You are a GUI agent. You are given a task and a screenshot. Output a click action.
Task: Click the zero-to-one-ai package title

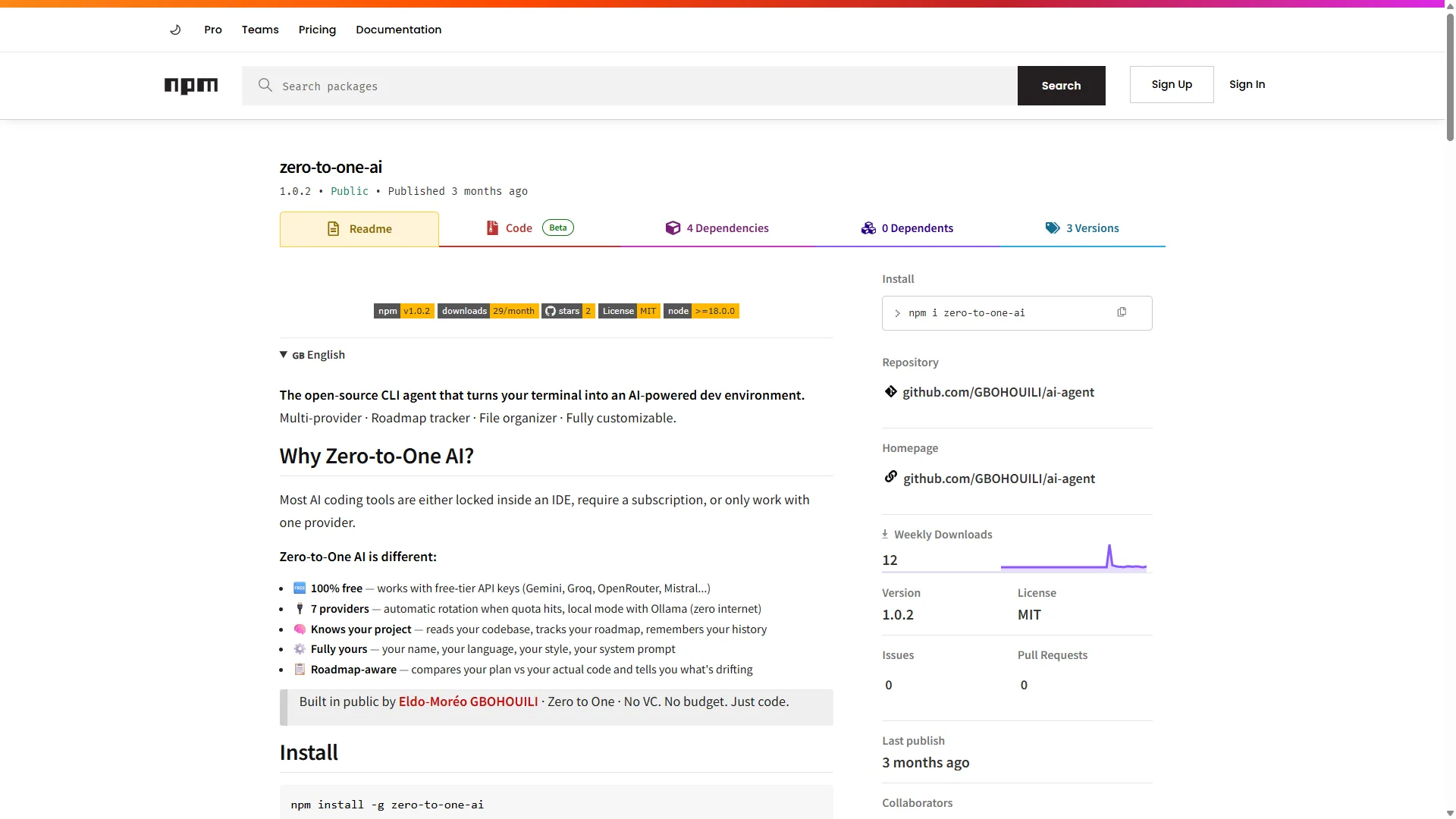pyautogui.click(x=331, y=167)
